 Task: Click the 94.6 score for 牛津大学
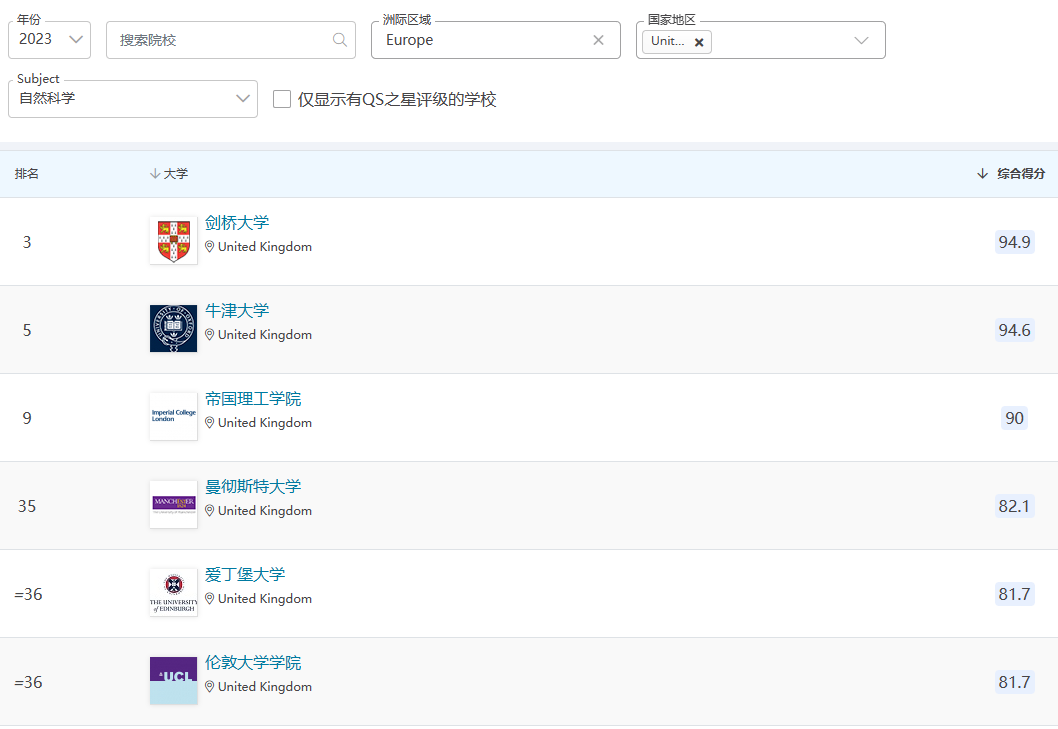tap(1014, 330)
